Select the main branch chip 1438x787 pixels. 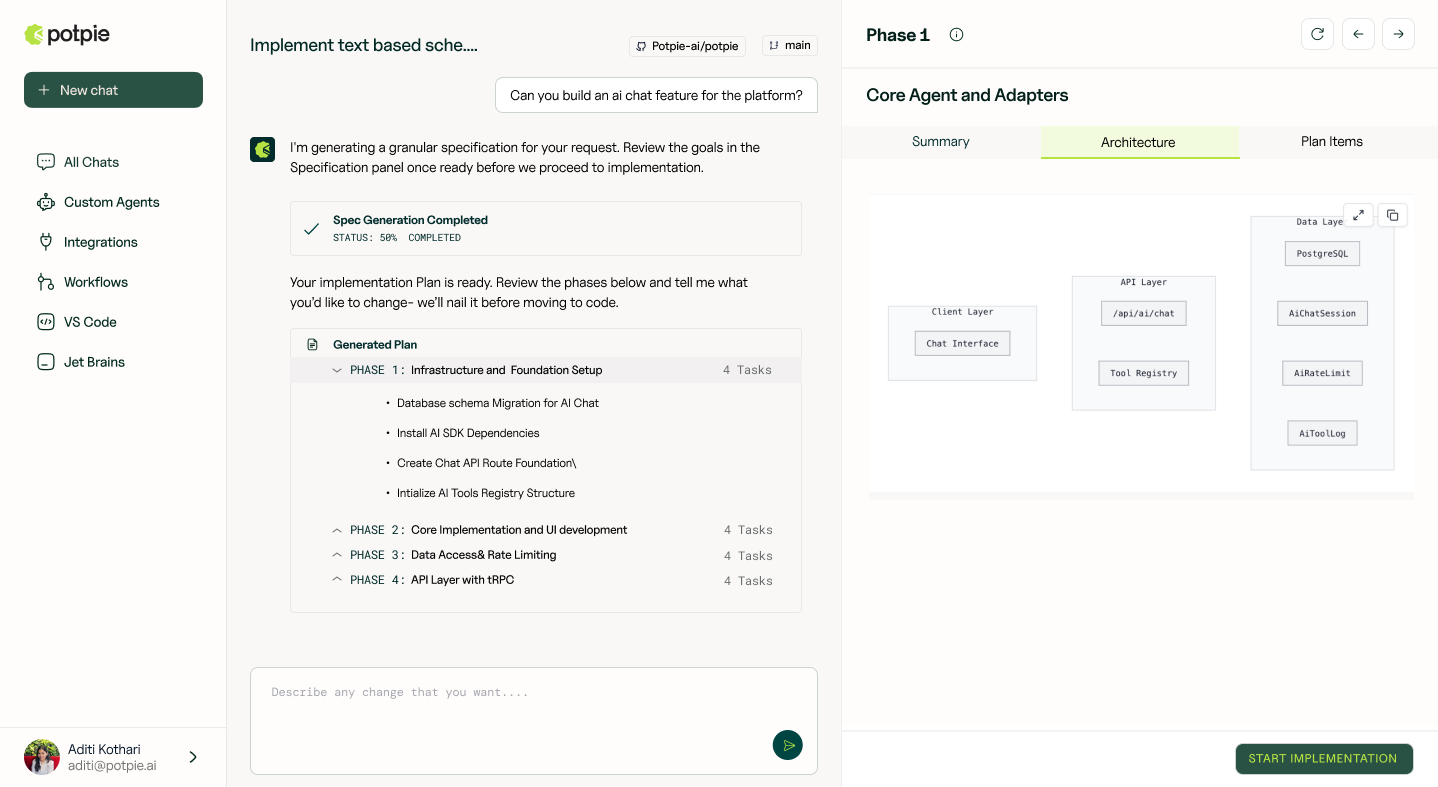pyautogui.click(x=790, y=46)
